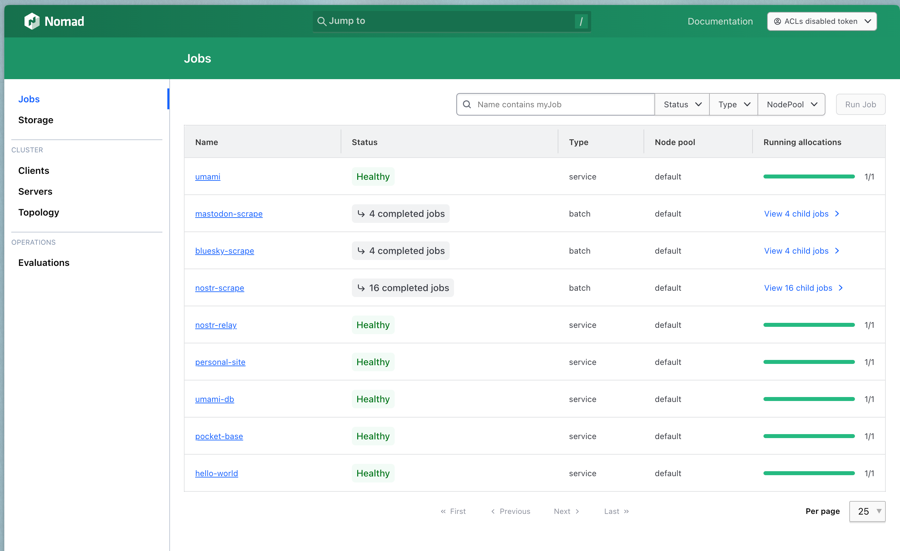Open the pocket-base job

[x=219, y=437]
